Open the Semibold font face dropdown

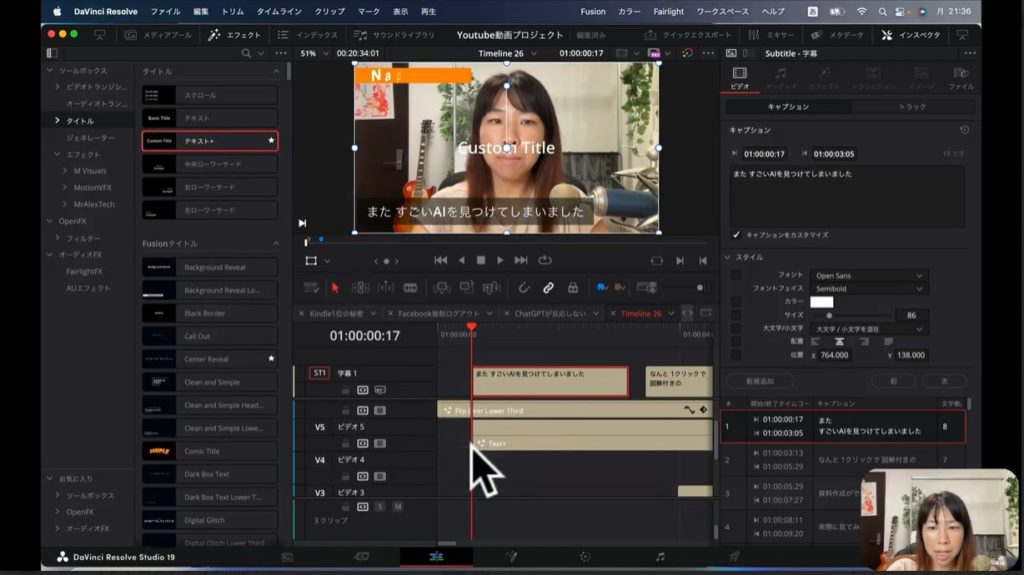868,289
